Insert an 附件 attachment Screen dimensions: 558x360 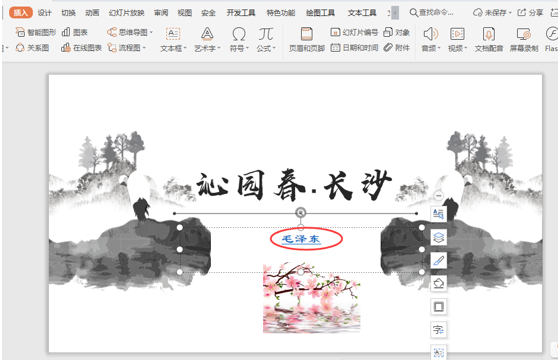coord(396,47)
